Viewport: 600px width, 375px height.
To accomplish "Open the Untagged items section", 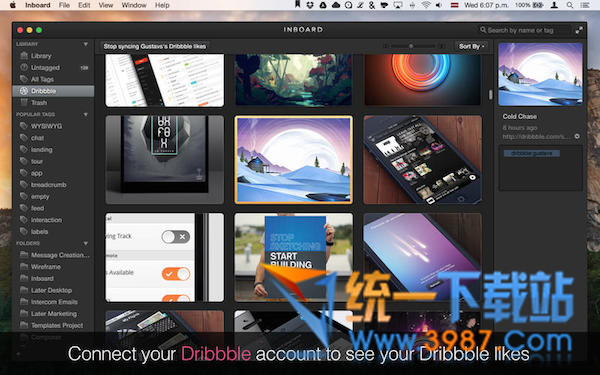I will click(53, 67).
